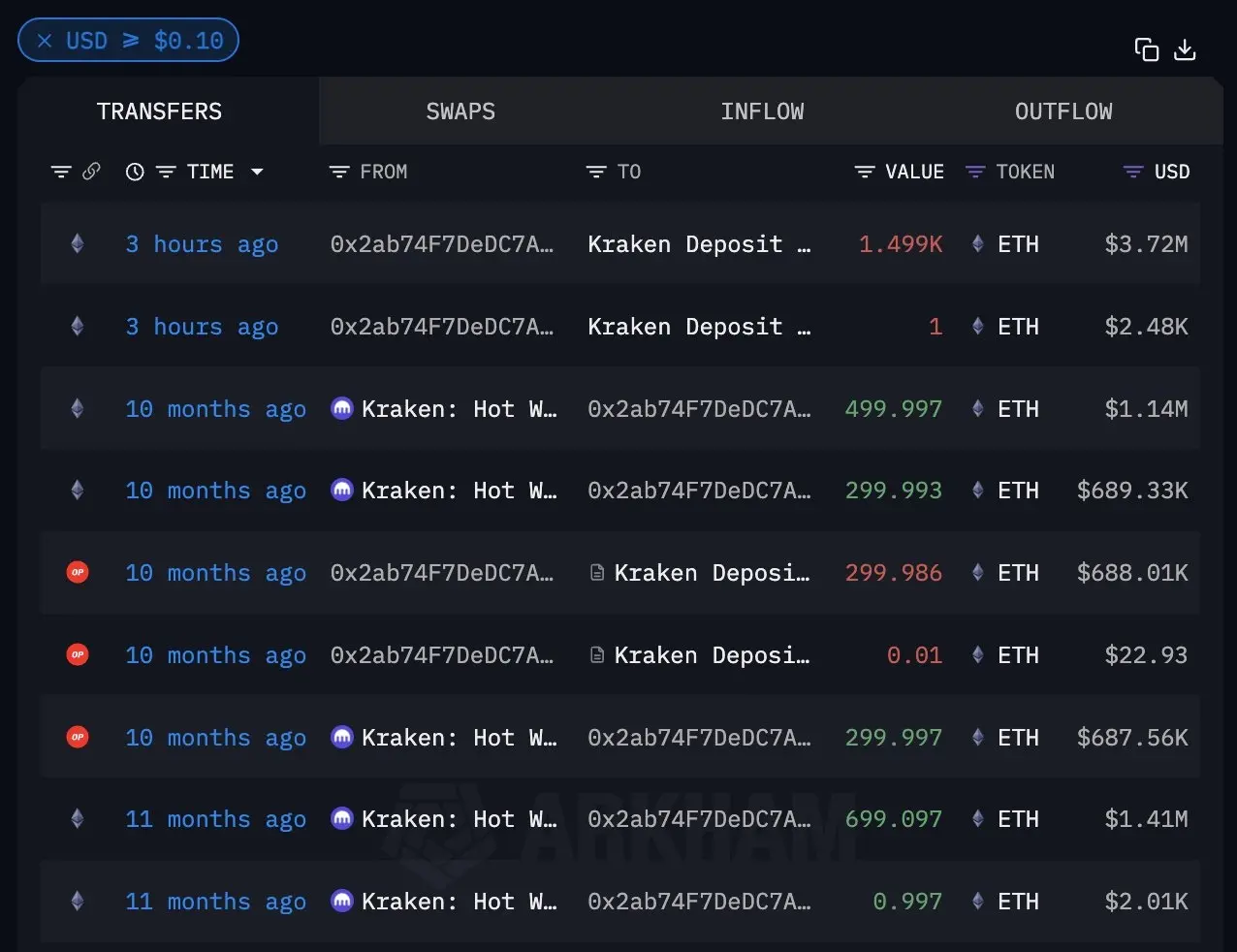Viewport: 1237px width, 952px height.
Task: Open the TOKEN column filter dropdown
Action: (x=974, y=171)
